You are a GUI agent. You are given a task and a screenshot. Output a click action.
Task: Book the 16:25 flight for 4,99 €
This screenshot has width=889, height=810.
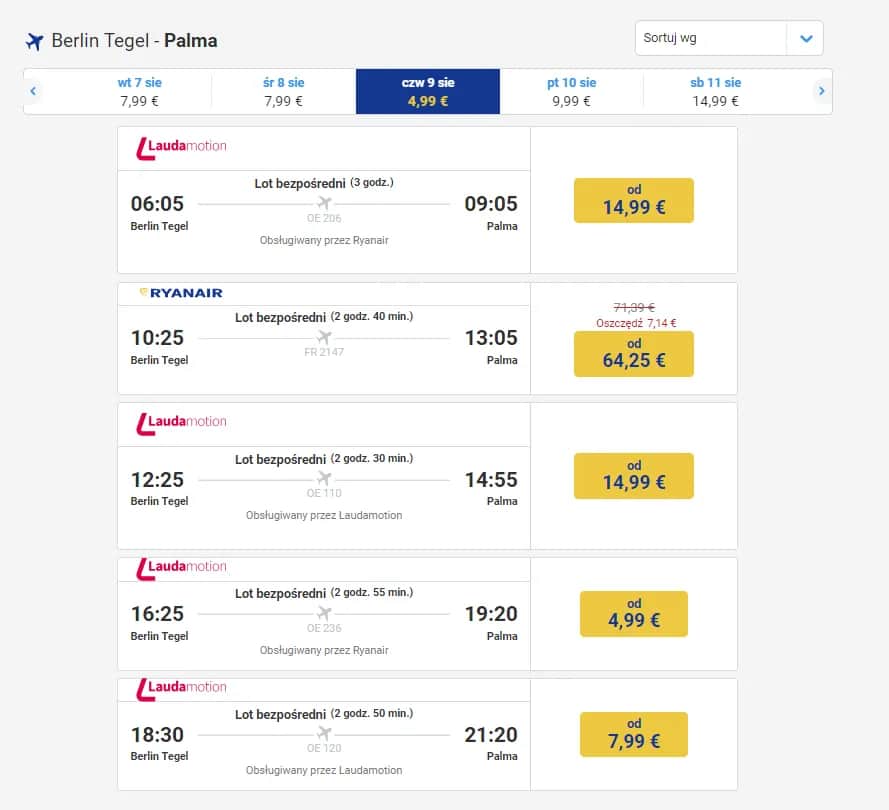(x=634, y=613)
